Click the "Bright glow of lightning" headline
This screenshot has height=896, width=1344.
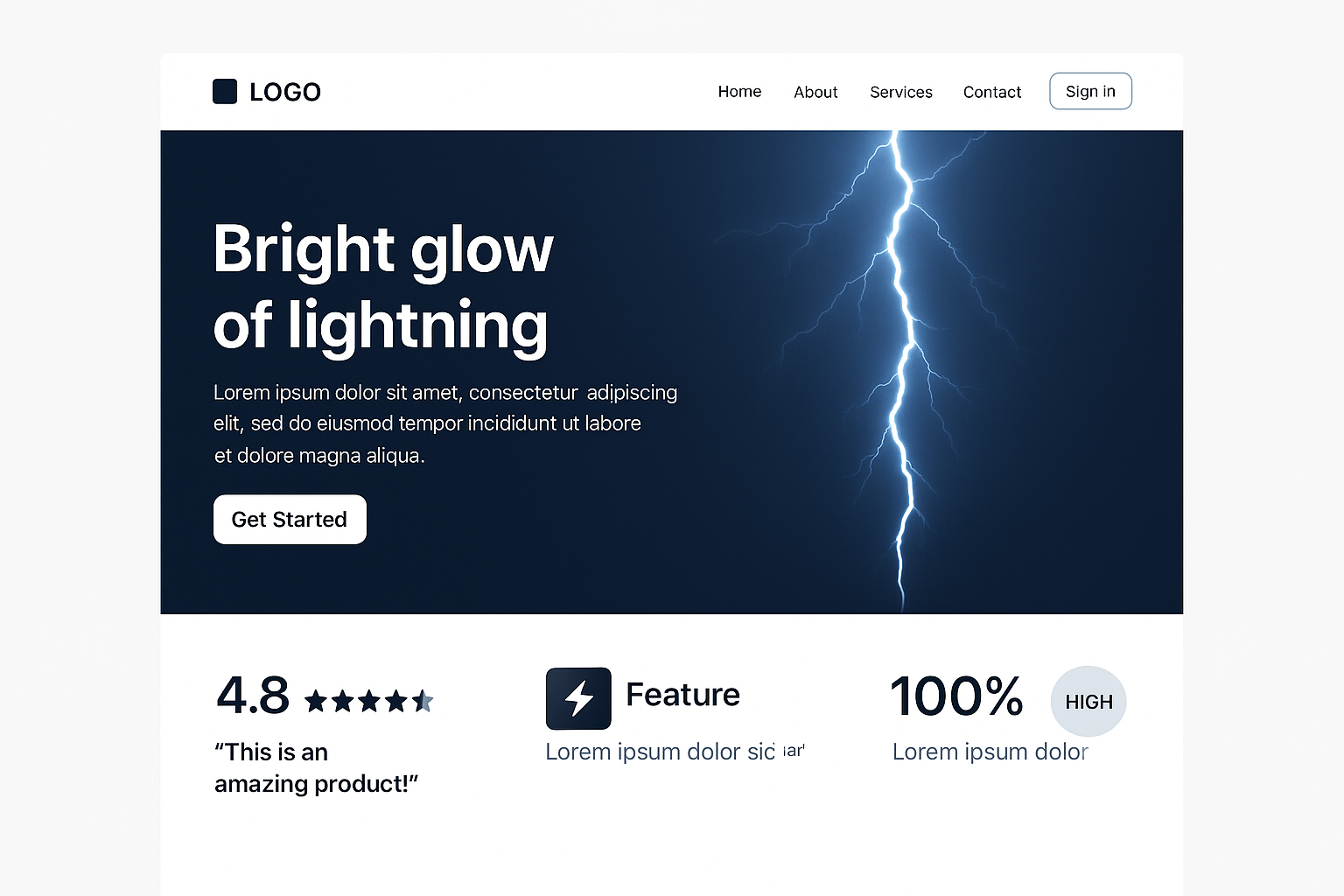pyautogui.click(x=383, y=287)
